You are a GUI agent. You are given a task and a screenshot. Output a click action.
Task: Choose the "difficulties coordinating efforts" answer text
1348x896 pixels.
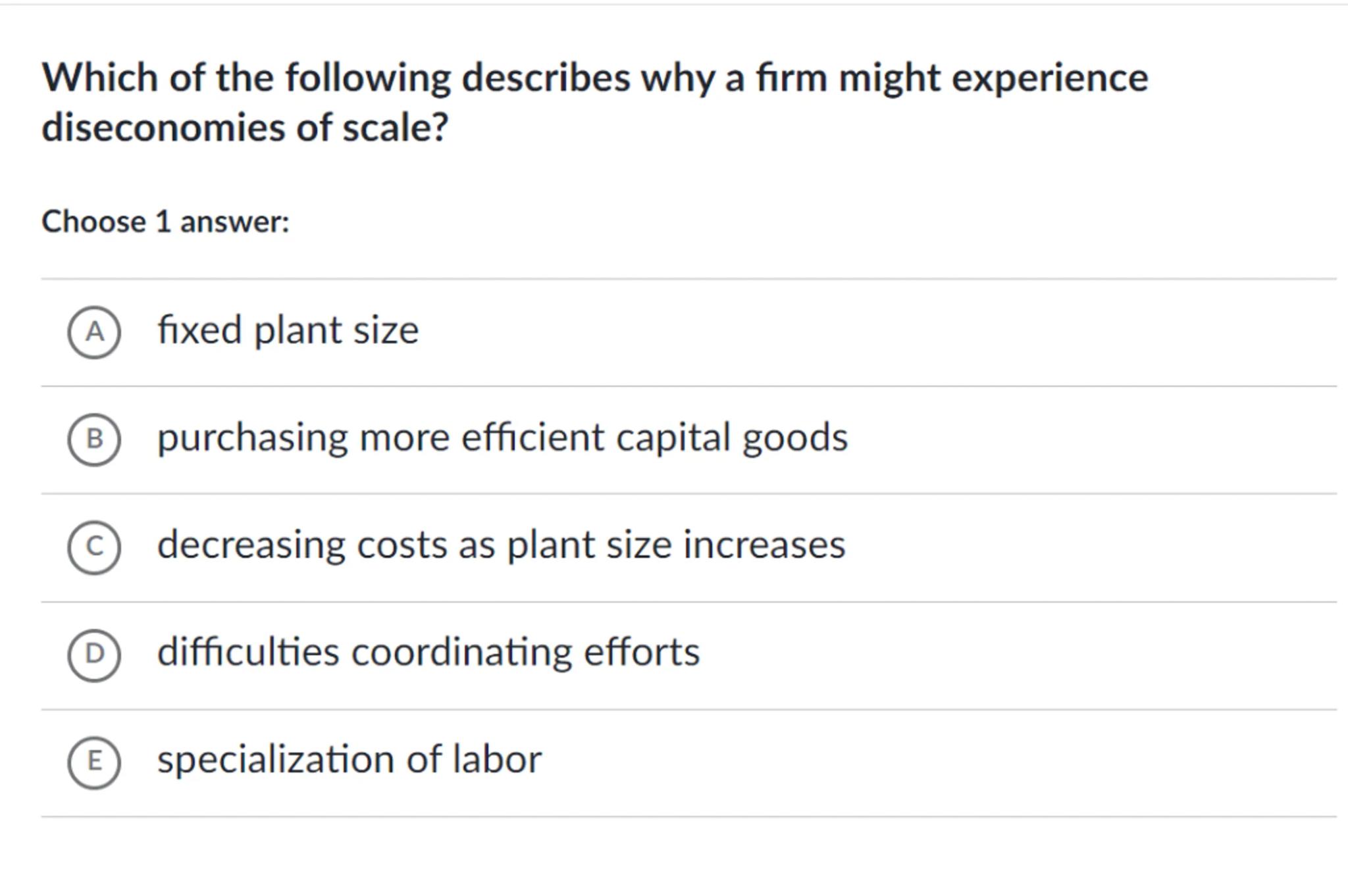pyautogui.click(x=428, y=653)
